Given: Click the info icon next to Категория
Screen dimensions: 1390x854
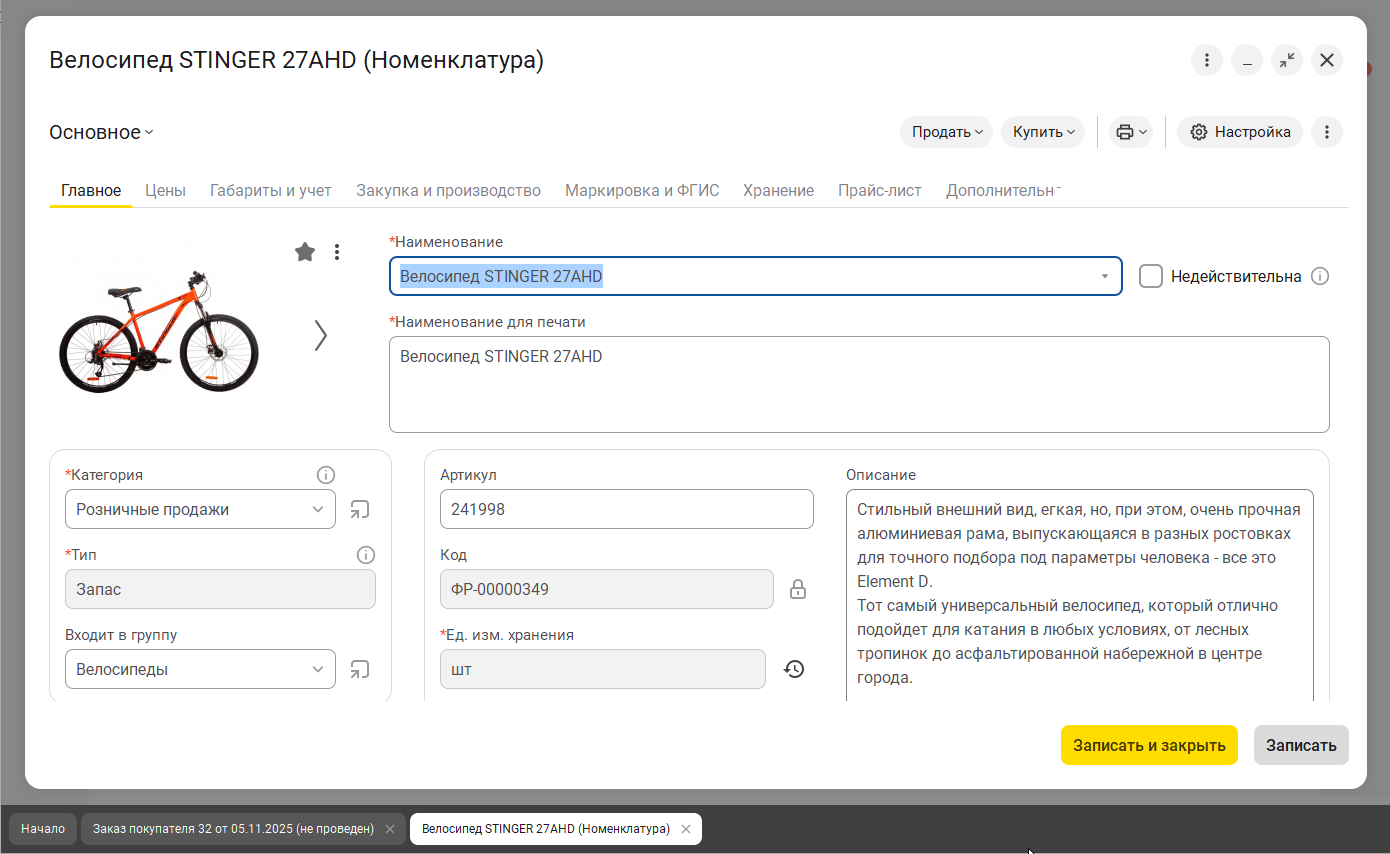Looking at the screenshot, I should pos(326,475).
